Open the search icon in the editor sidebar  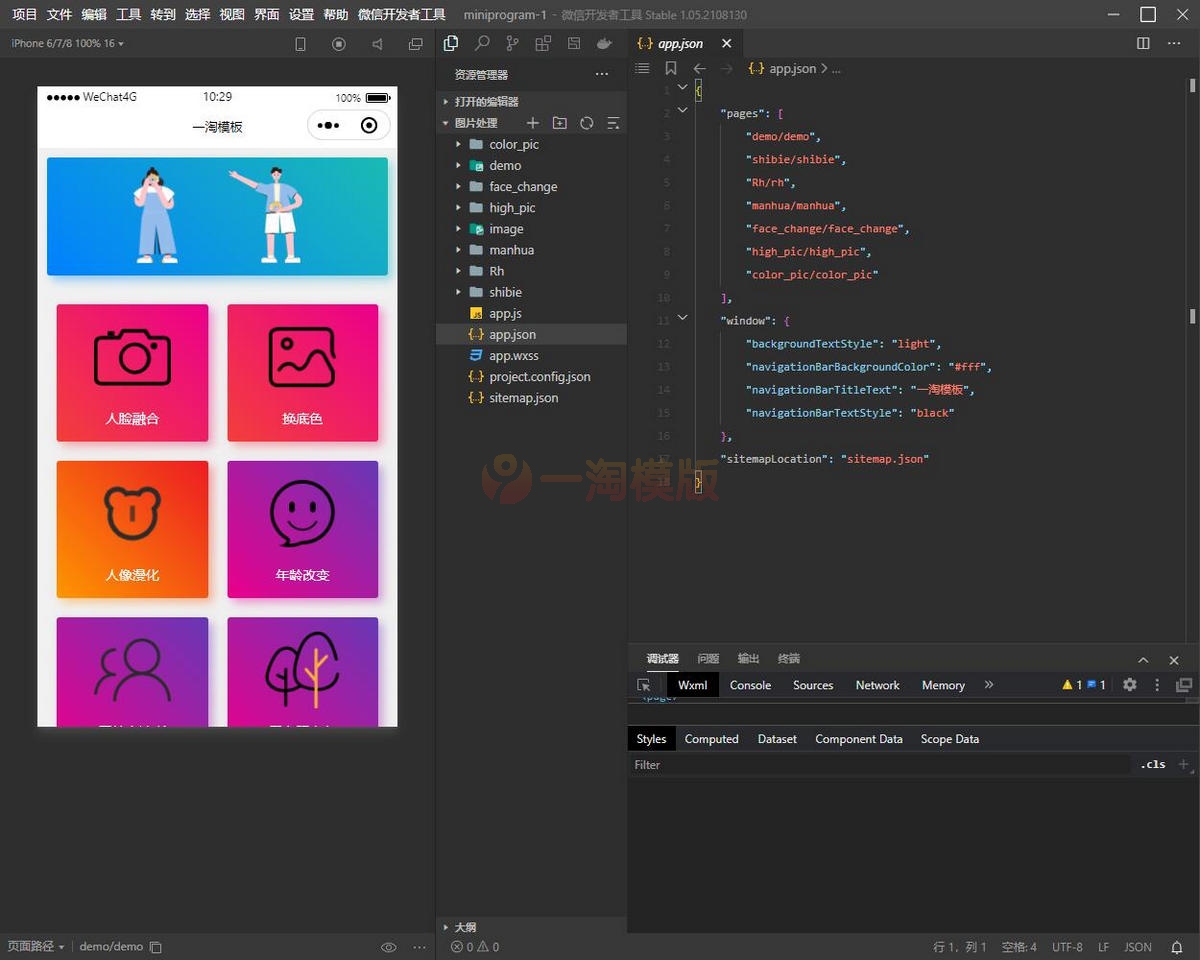(482, 44)
